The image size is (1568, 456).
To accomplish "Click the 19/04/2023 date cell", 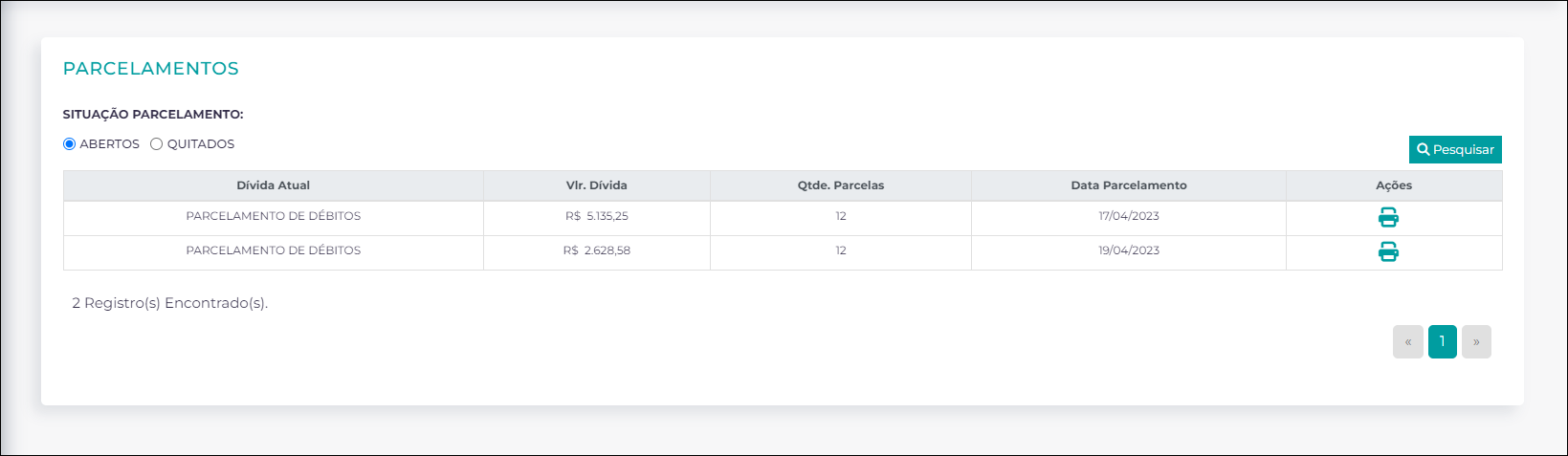I will point(1129,250).
